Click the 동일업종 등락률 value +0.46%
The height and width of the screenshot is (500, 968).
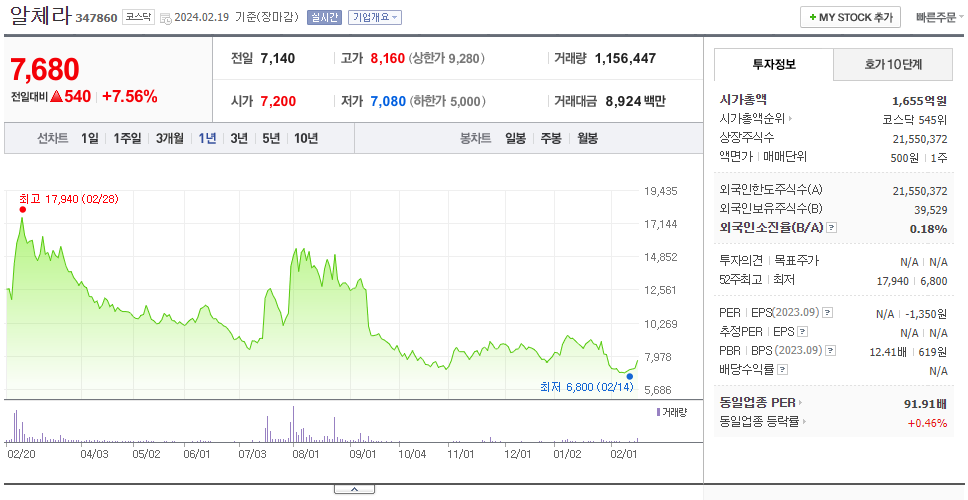click(927, 423)
